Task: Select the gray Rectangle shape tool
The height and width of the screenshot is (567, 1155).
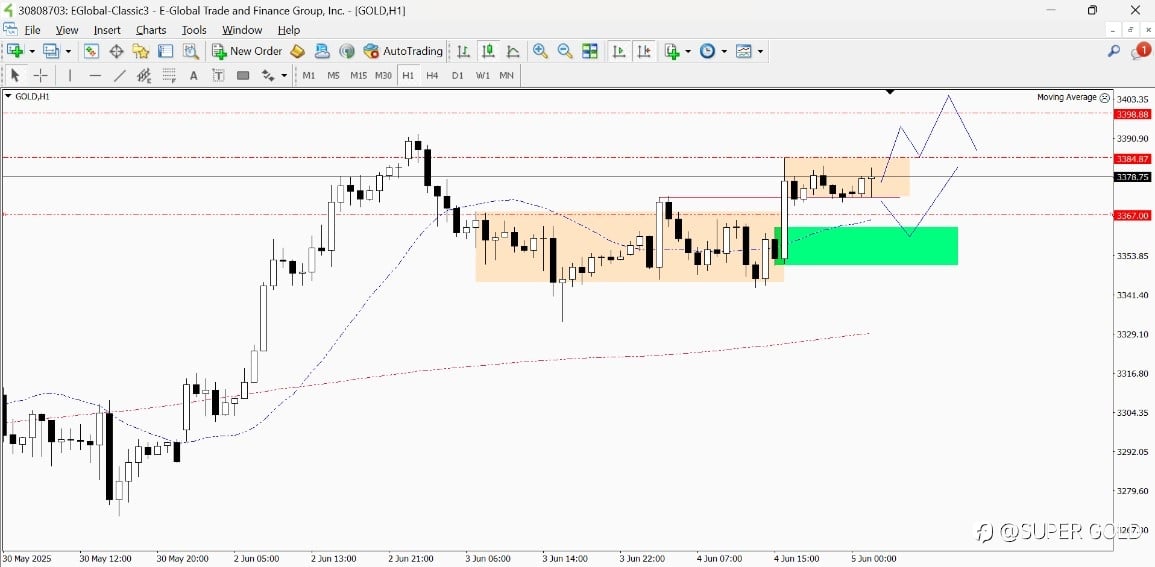Action: pos(243,75)
